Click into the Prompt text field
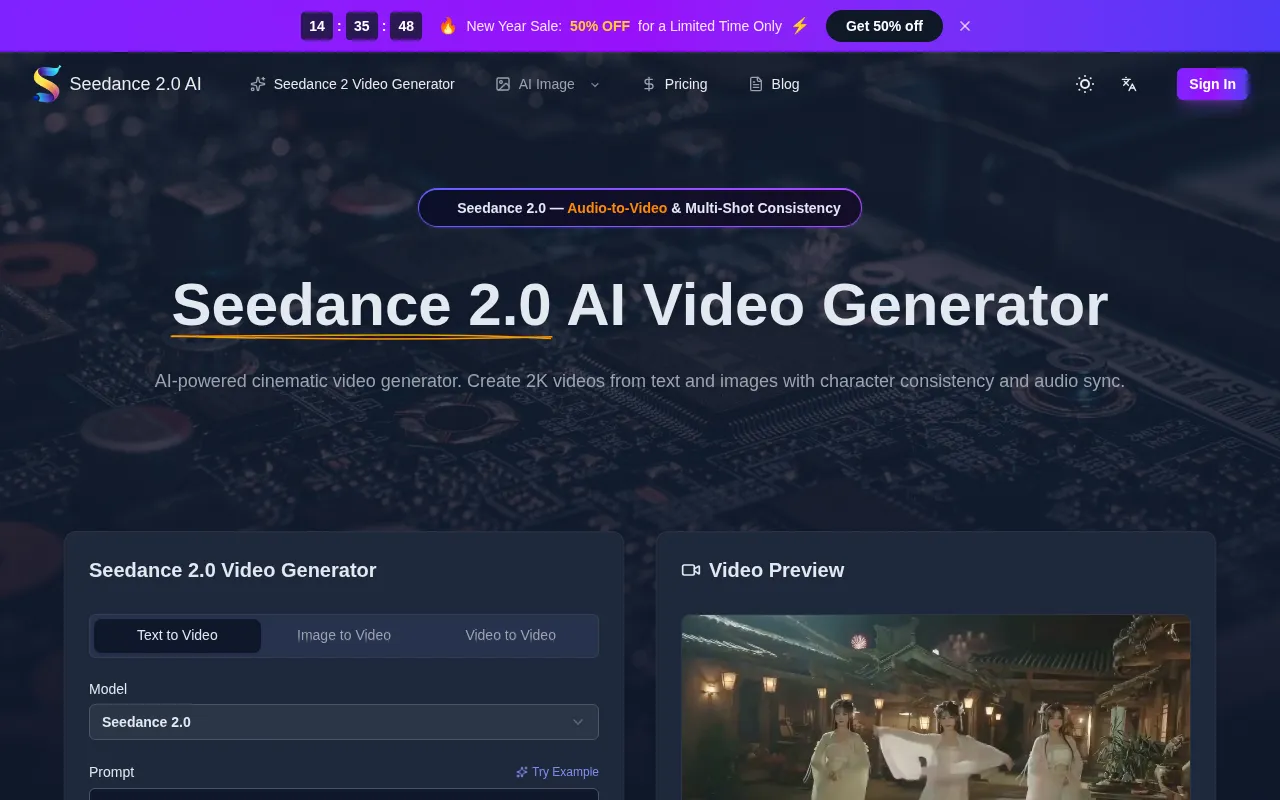The image size is (1280, 800). click(344, 794)
